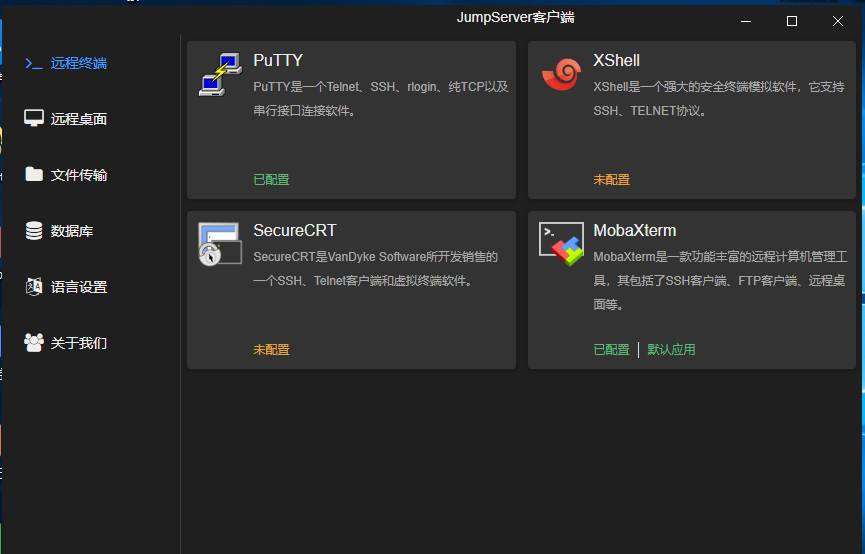Maximize the JumpServer client window
Screen dimensions: 865x554
(792, 21)
